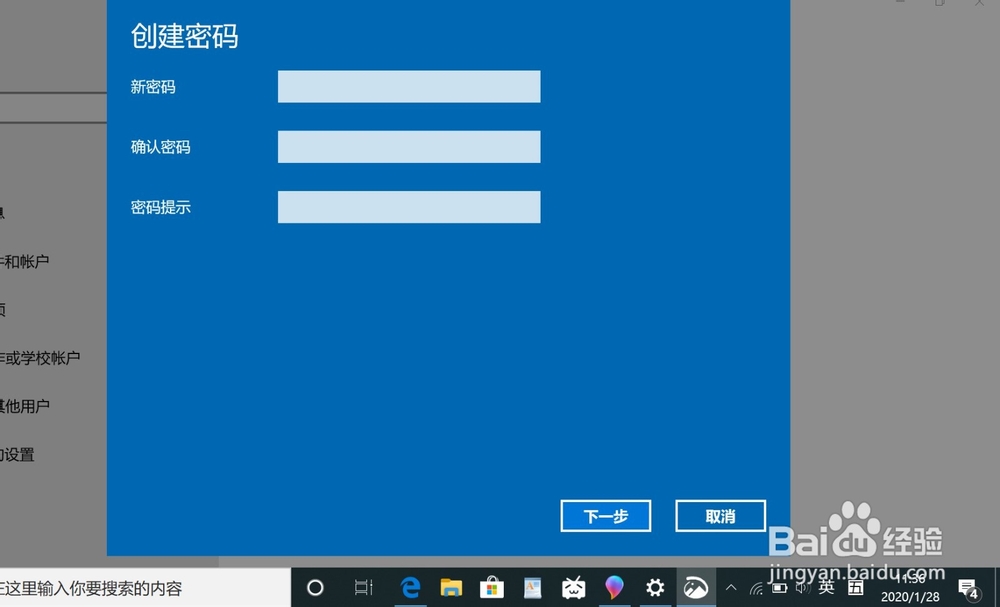Image resolution: width=1000 pixels, height=607 pixels.
Task: Open the Action Center with 4 notifications
Action: click(x=968, y=588)
